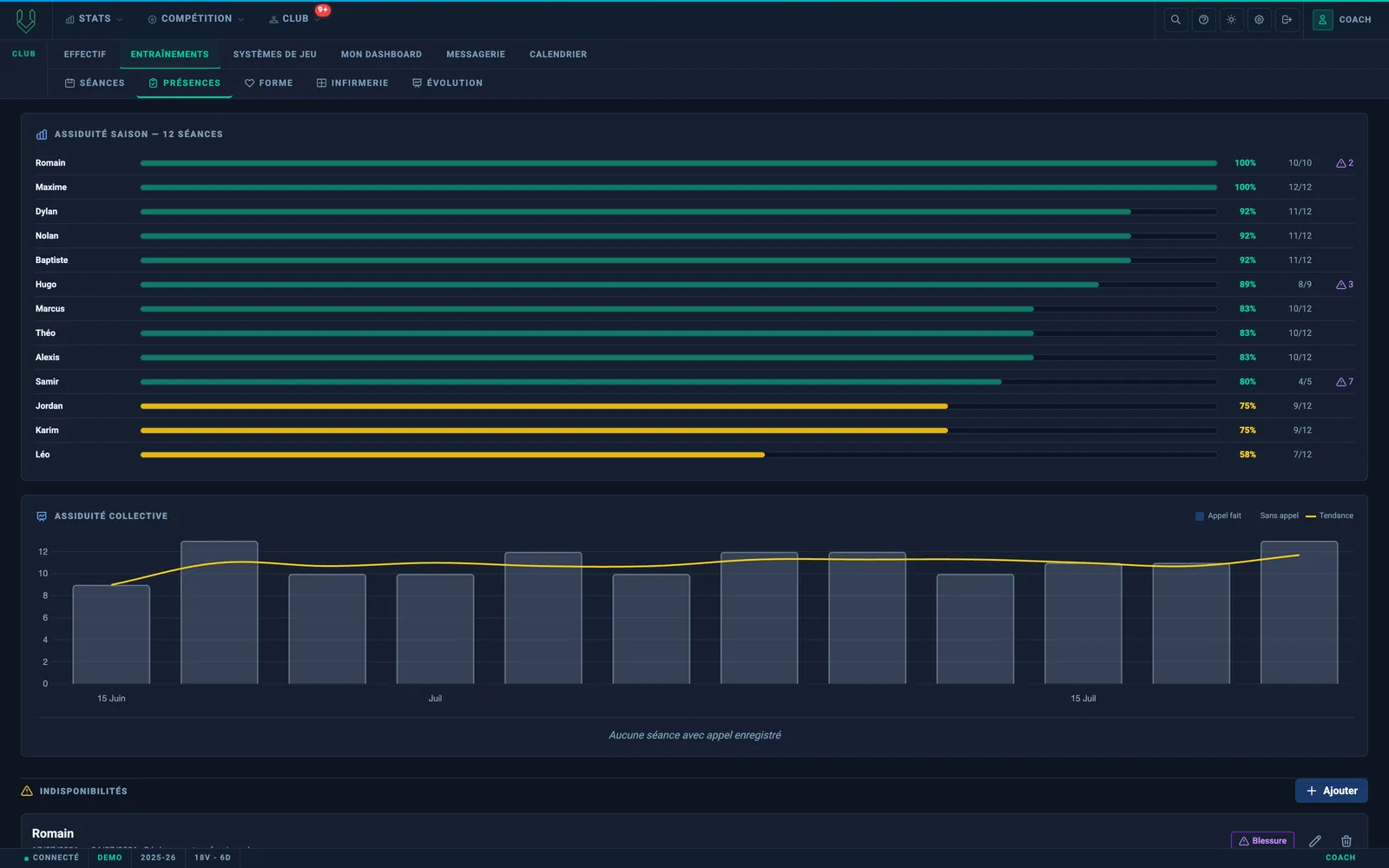Click the Blessure tag on Romain

pos(1262,840)
